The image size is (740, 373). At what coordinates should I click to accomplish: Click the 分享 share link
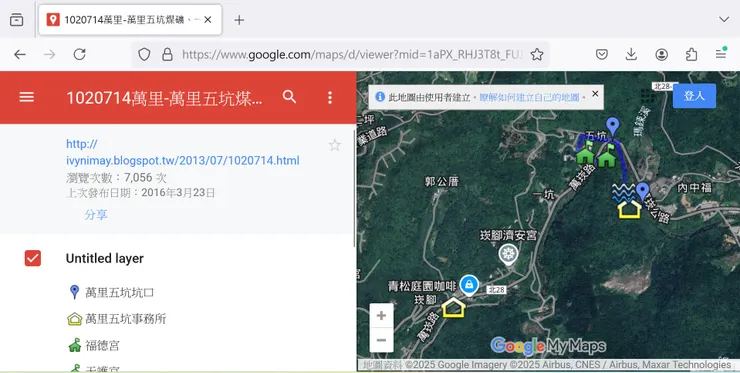click(96, 214)
